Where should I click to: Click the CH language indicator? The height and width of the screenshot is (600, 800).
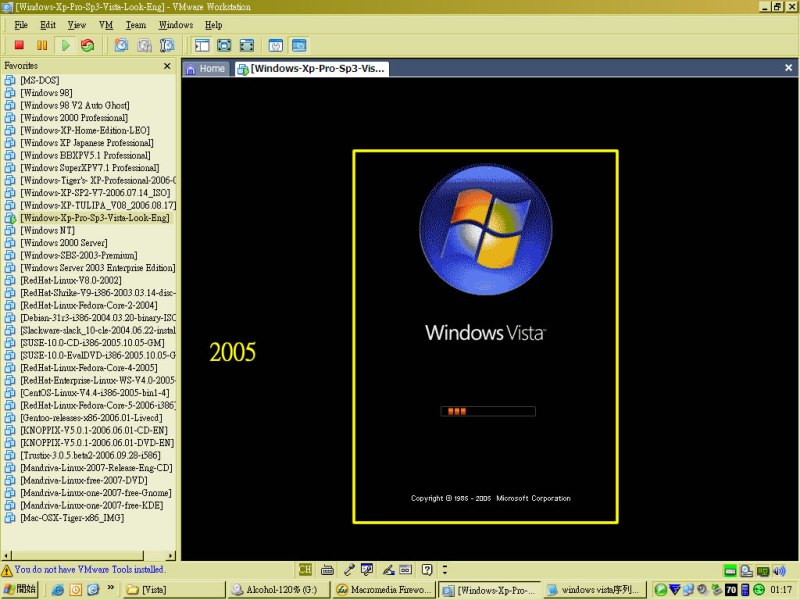[305, 569]
